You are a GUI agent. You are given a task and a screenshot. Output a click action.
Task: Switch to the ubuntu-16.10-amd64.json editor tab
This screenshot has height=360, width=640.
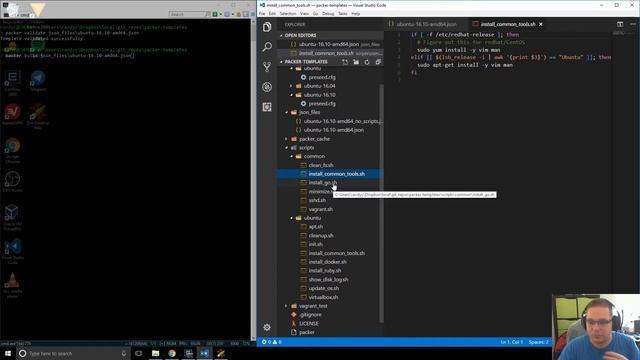[x=426, y=24]
